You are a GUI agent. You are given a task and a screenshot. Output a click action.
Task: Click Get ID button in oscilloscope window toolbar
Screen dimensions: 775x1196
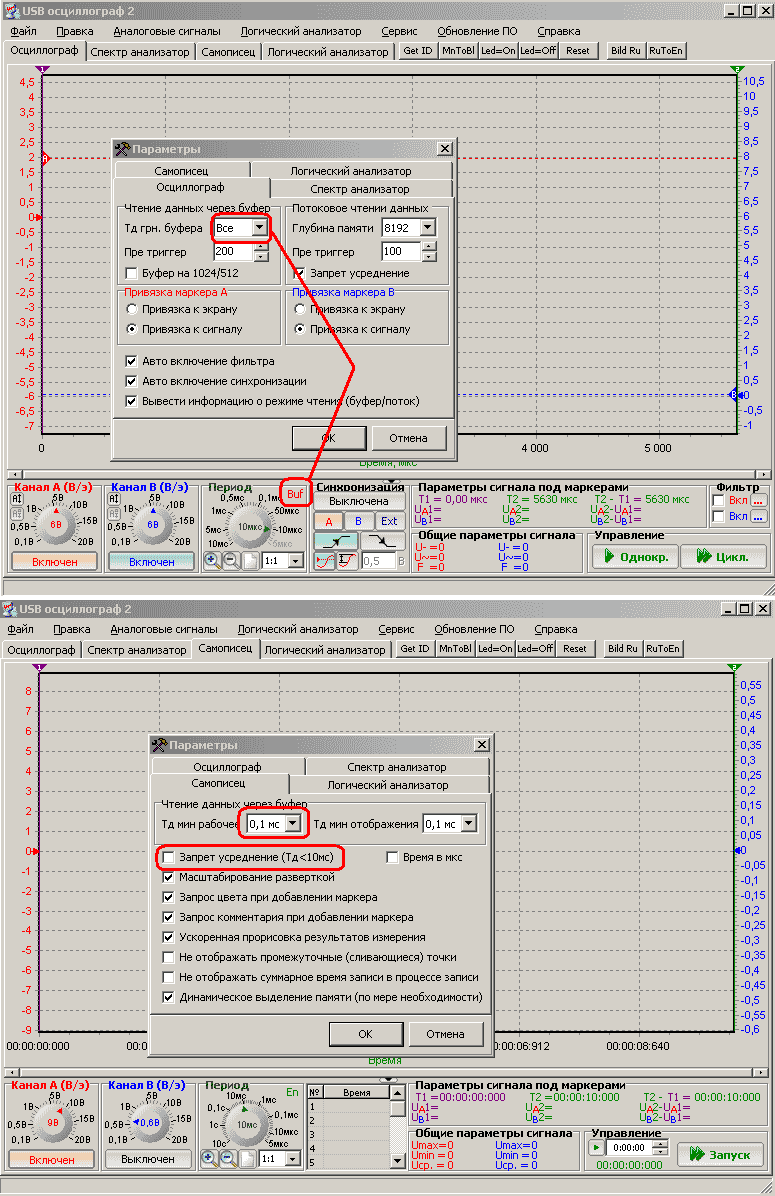coord(418,50)
